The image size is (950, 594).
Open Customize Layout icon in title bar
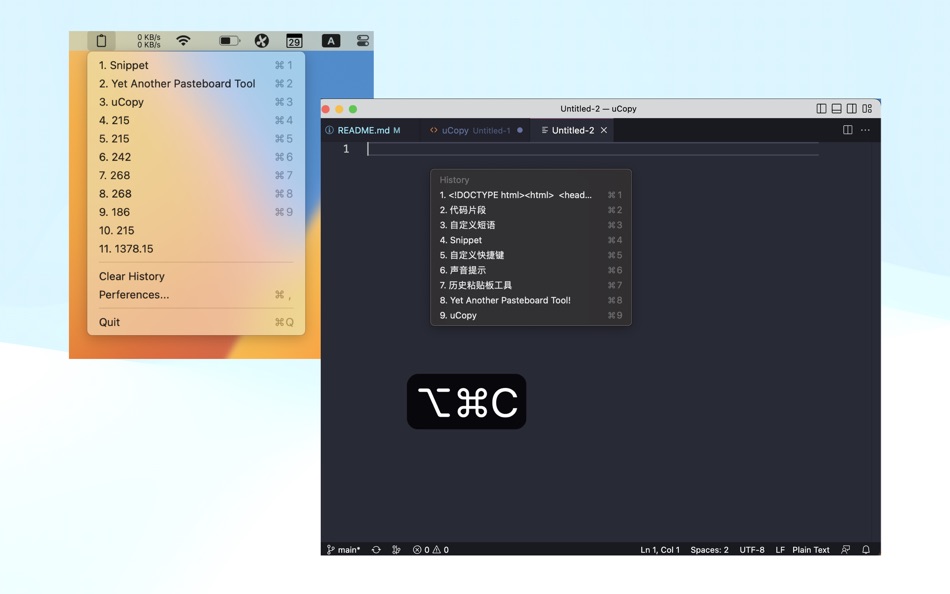click(867, 108)
